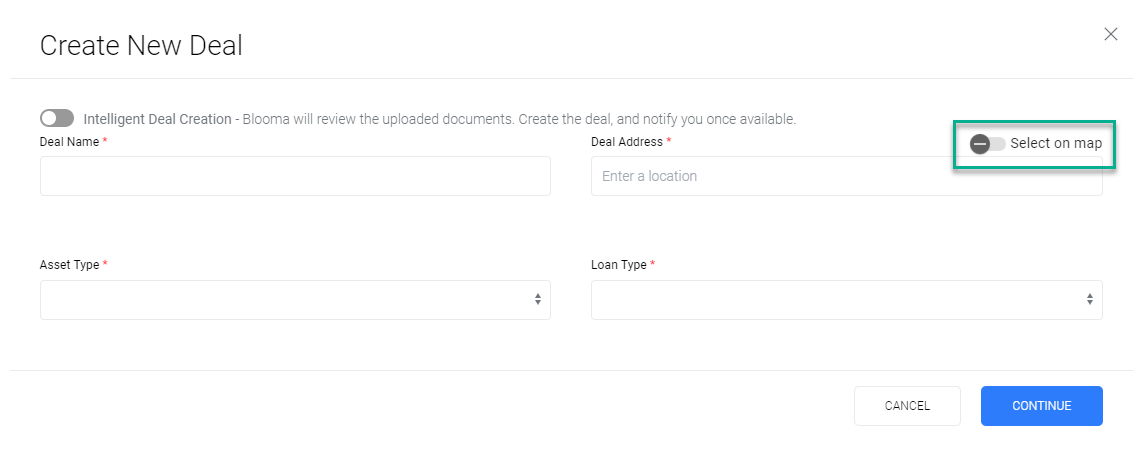The width and height of the screenshot is (1142, 450).
Task: Click the Asset Type up-down arrows icon
Action: tap(538, 300)
